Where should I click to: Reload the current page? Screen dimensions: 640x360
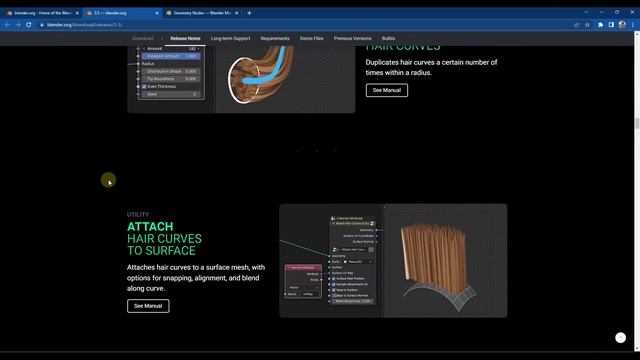click(29, 25)
